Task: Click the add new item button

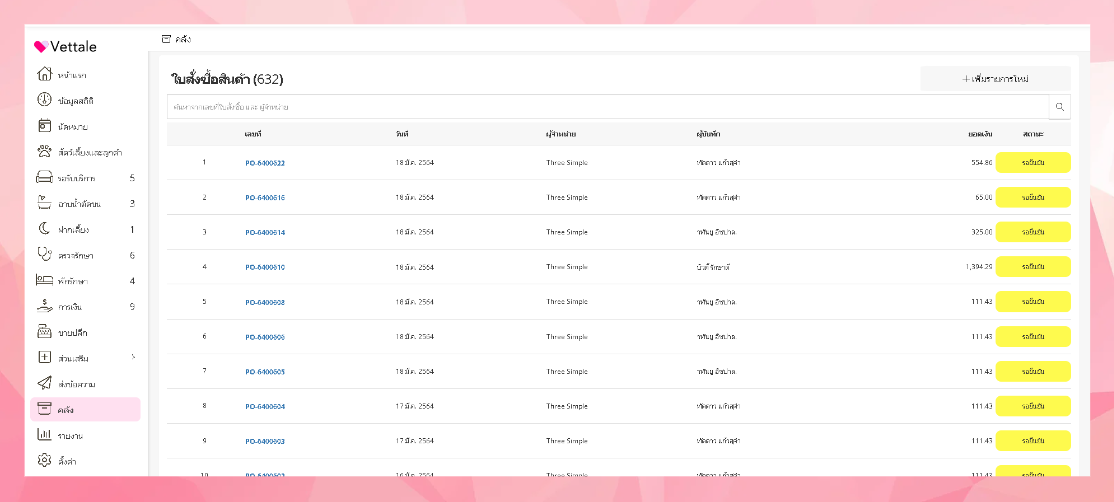Action: [x=995, y=78]
